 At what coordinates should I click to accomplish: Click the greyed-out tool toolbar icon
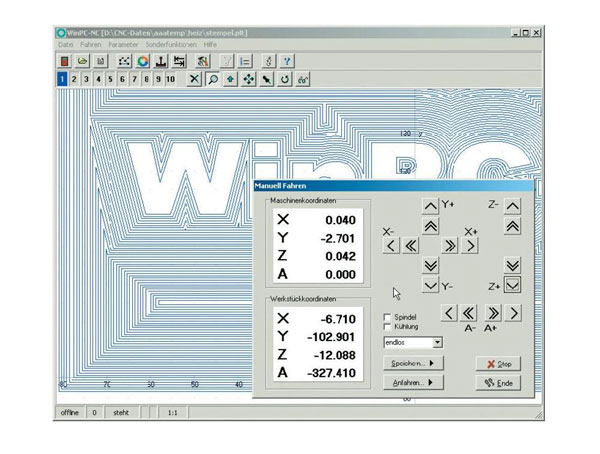[x=227, y=61]
